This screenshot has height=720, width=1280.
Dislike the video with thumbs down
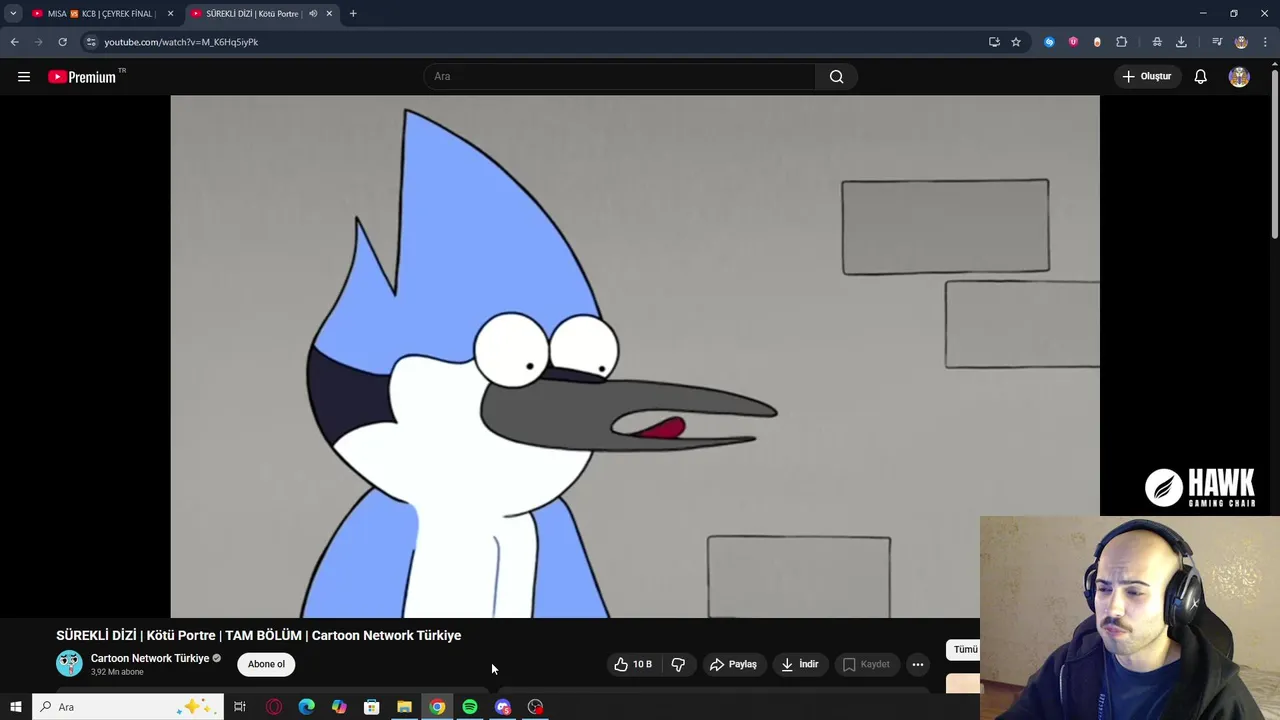(678, 664)
